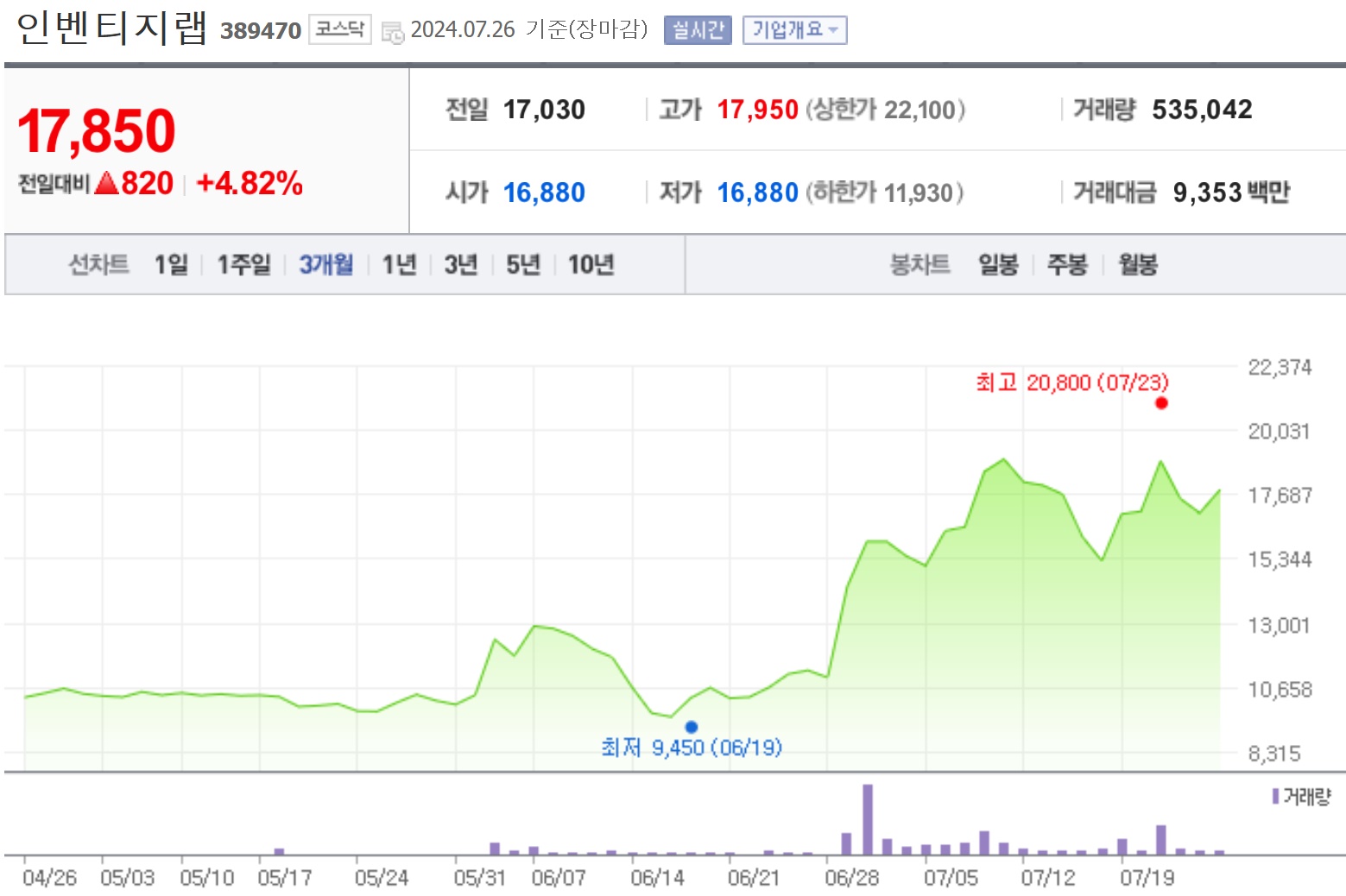Select the 1일 line chart tab
The width and height of the screenshot is (1346, 896).
click(x=171, y=264)
